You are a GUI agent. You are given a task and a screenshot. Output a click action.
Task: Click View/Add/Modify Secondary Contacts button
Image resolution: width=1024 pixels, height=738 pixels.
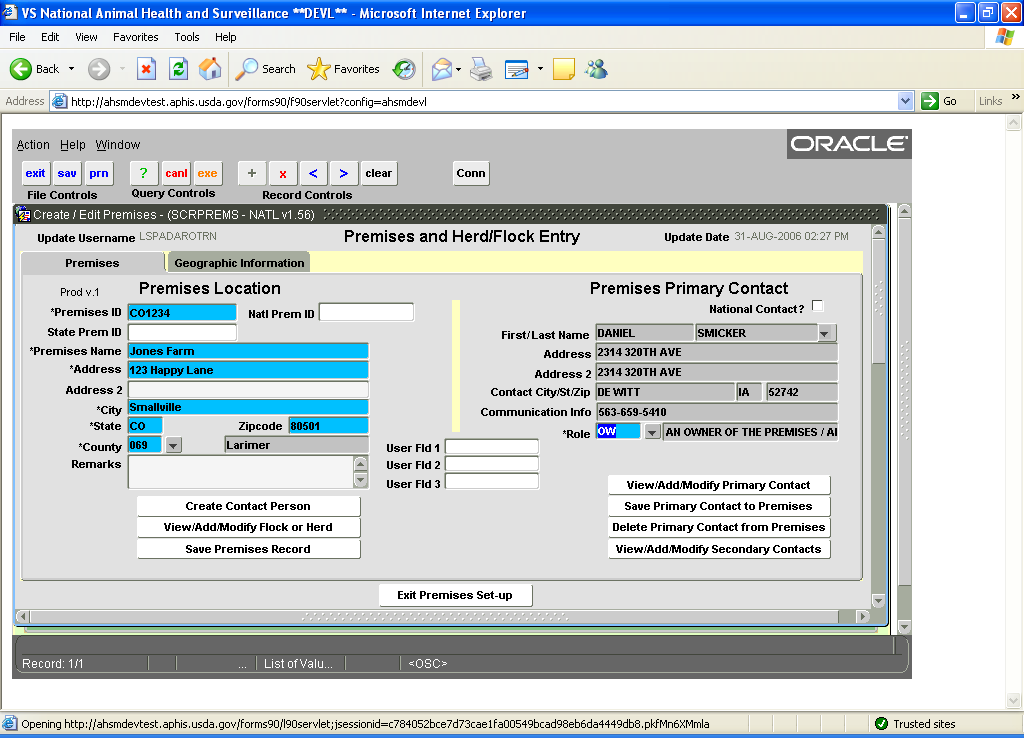(x=718, y=549)
